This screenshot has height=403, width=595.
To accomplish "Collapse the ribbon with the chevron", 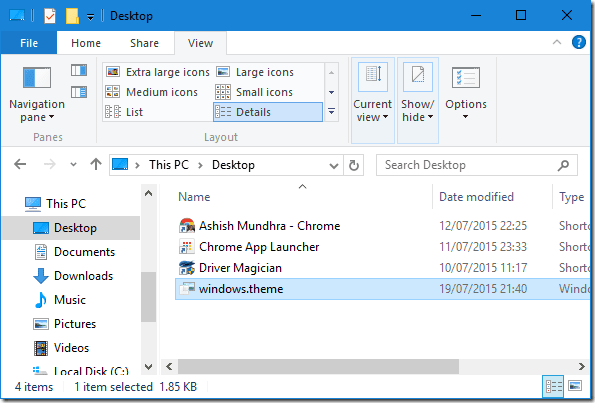I will point(557,42).
